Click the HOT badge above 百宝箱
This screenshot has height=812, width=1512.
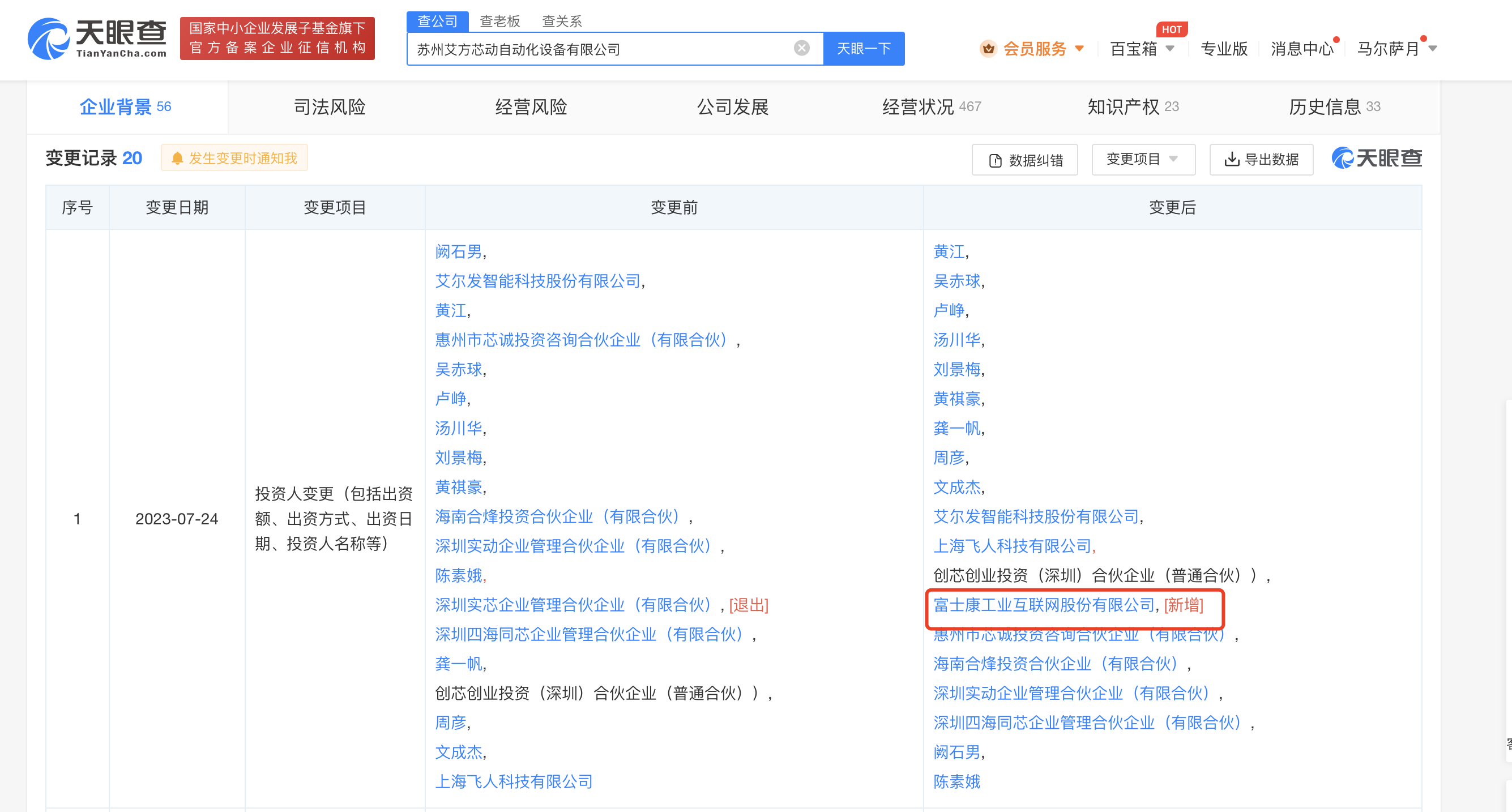(1172, 29)
